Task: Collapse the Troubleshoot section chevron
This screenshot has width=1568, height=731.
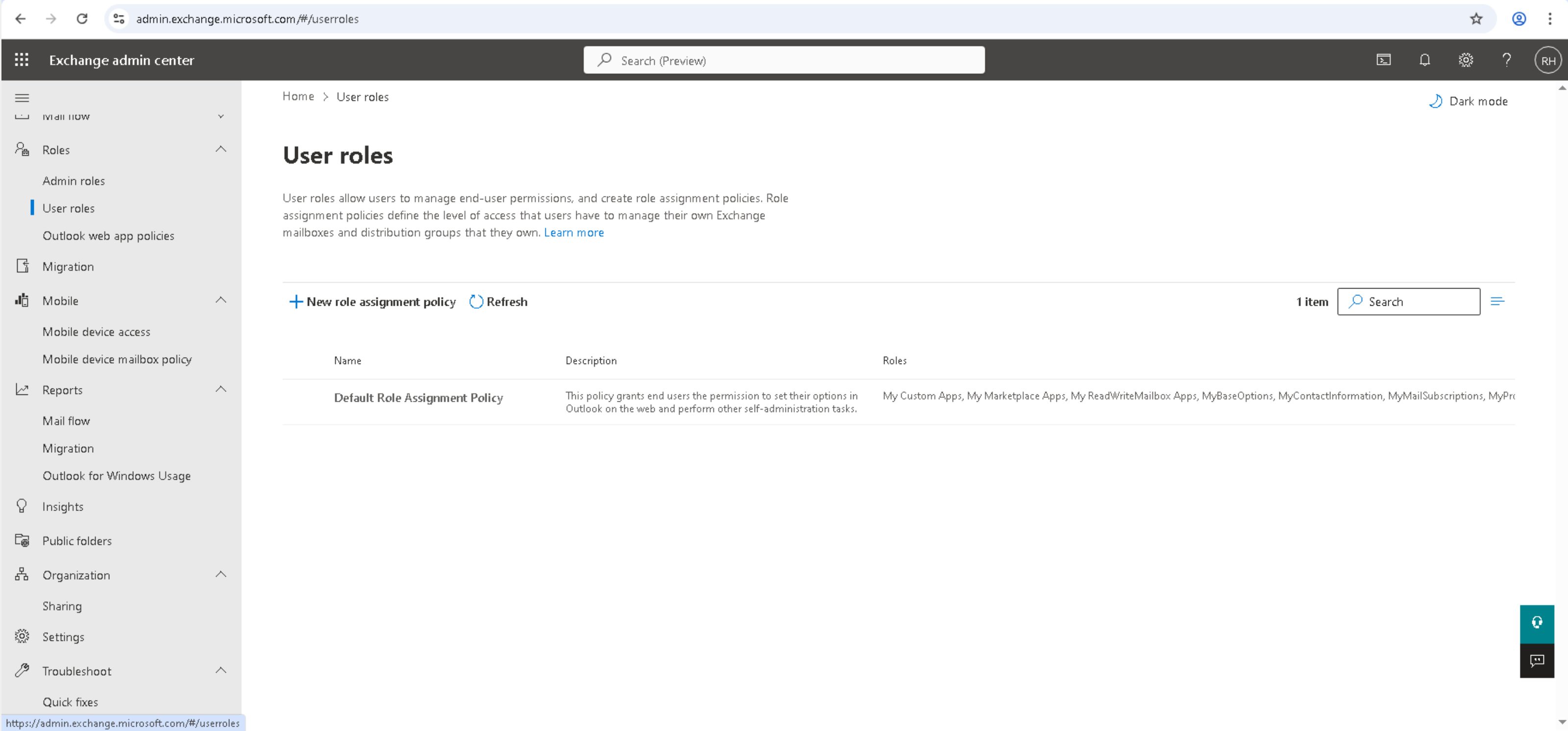Action: [221, 671]
